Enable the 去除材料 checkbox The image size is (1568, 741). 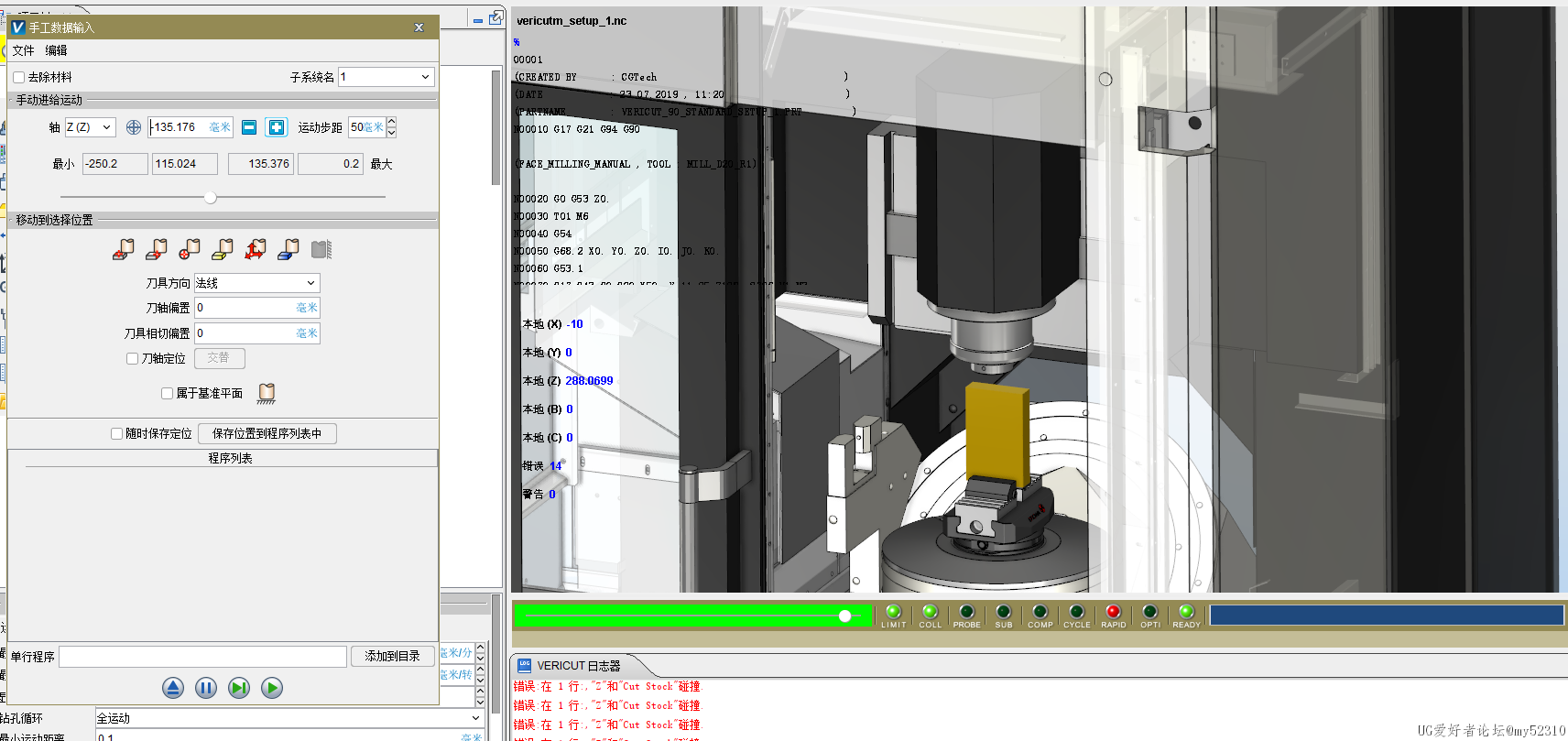point(18,78)
